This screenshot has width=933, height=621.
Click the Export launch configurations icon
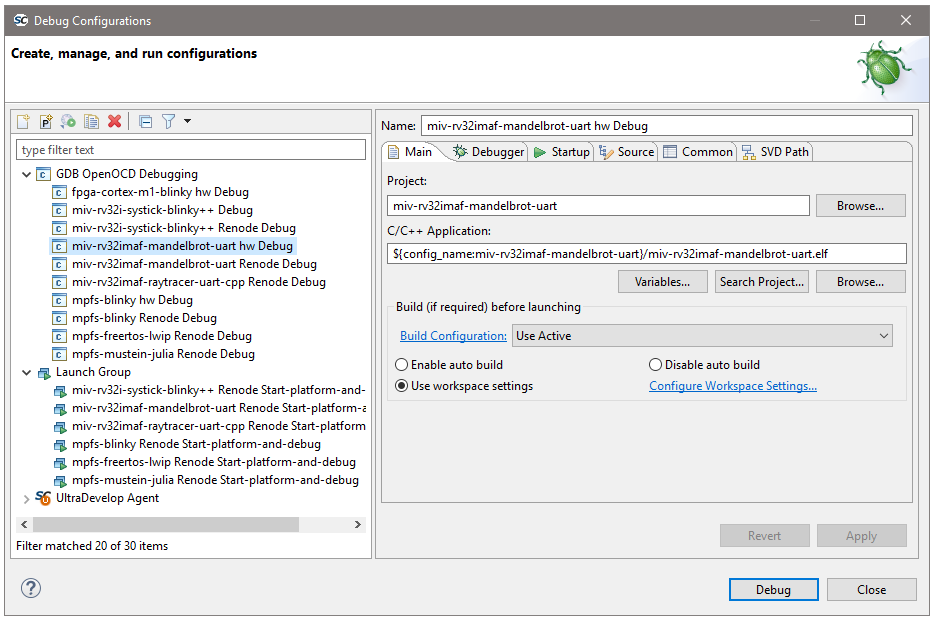pyautogui.click(x=68, y=121)
